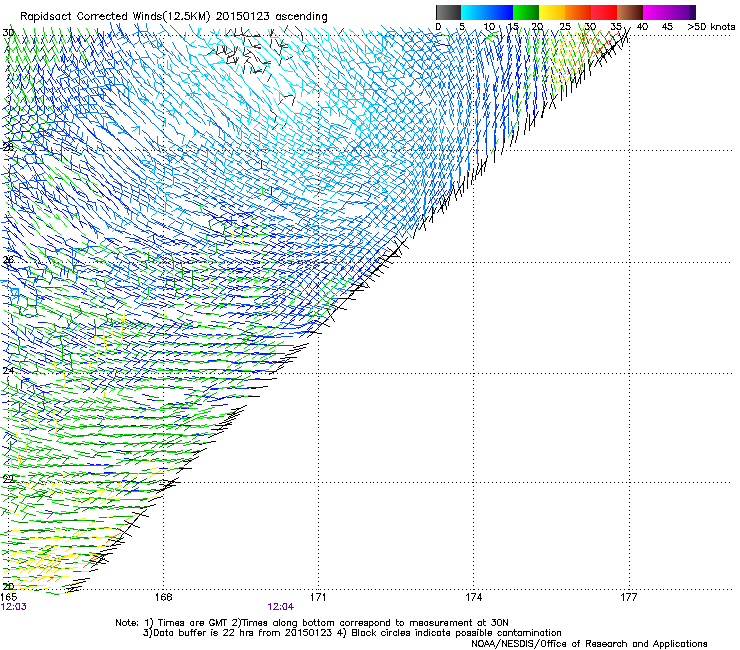The width and height of the screenshot is (740, 650).
Task: Click the '45' legend scale label
Action: pos(667,27)
